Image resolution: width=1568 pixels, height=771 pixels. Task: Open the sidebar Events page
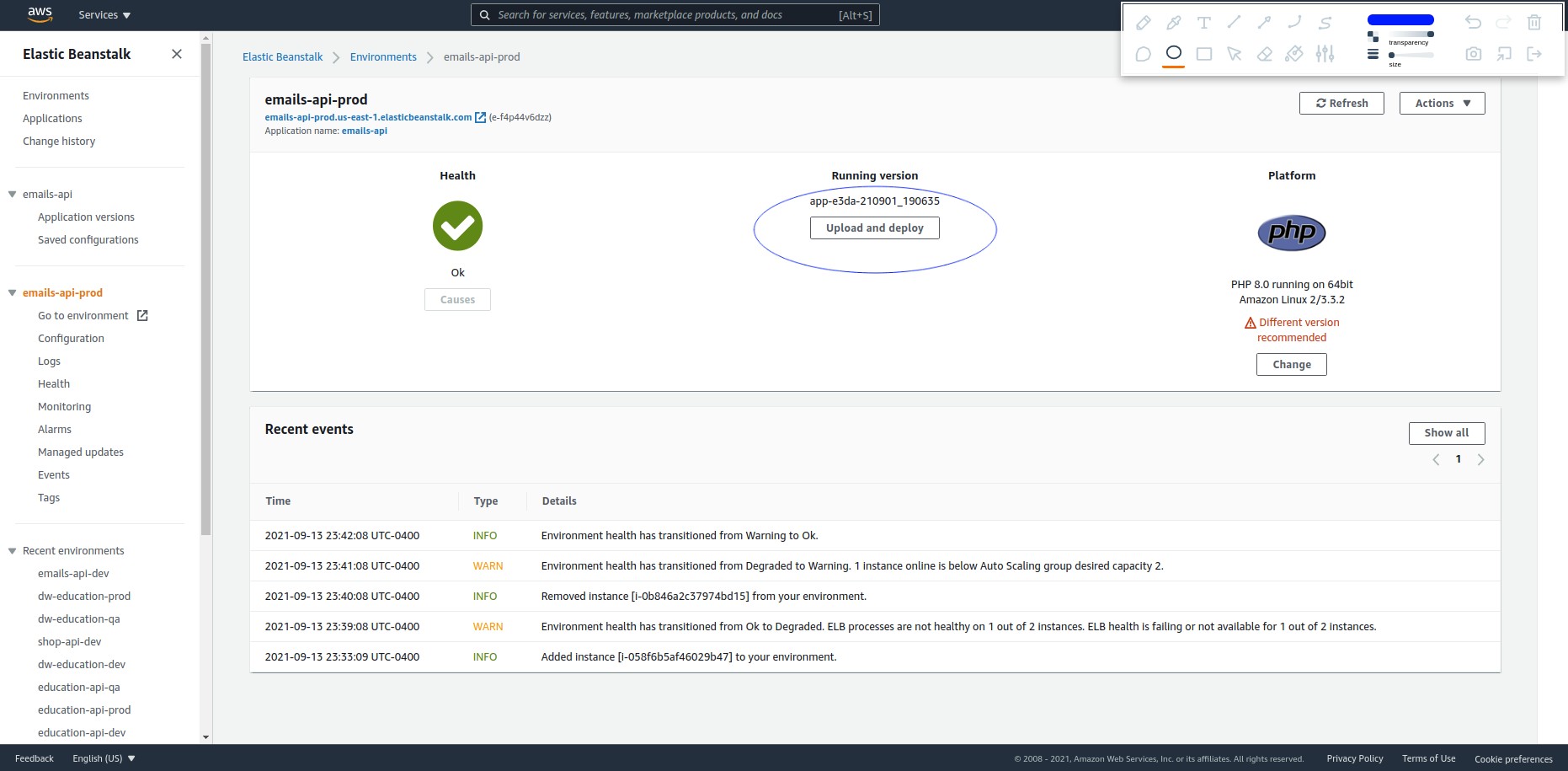(54, 475)
